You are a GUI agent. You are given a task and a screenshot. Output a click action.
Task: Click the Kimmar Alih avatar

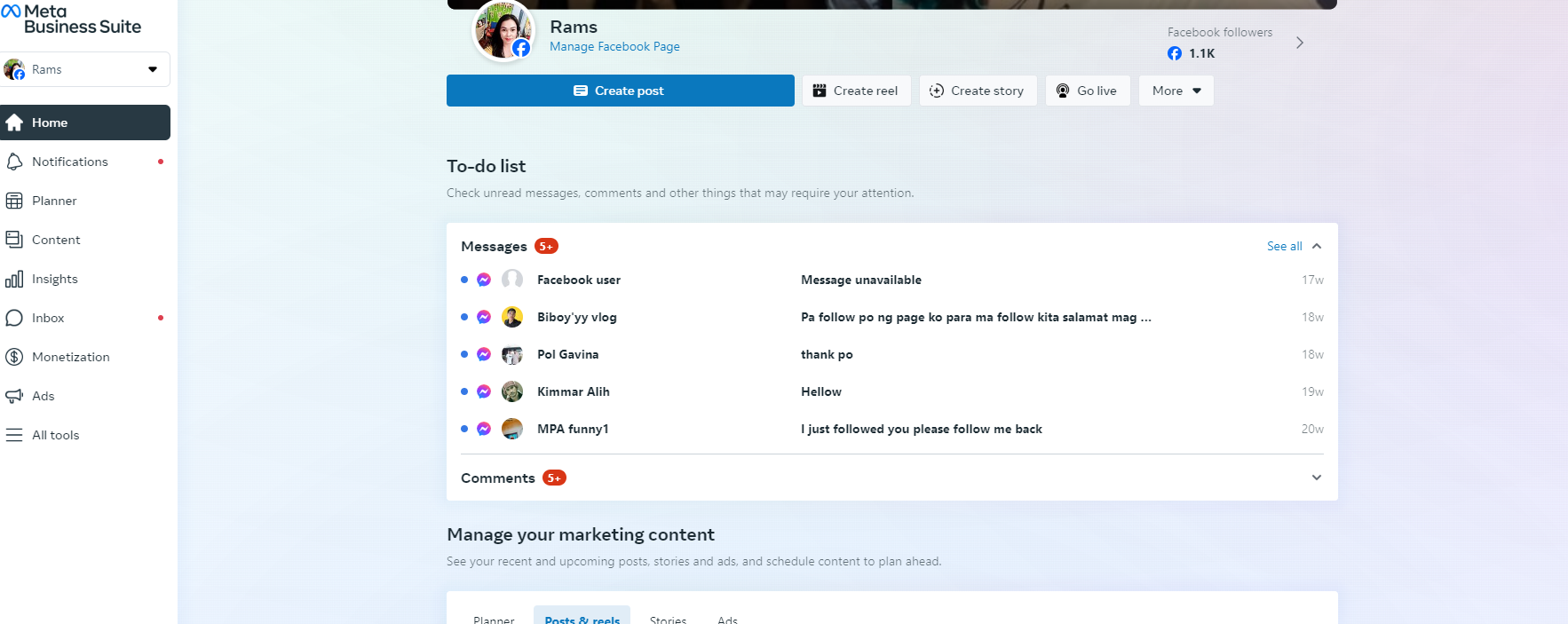point(512,391)
